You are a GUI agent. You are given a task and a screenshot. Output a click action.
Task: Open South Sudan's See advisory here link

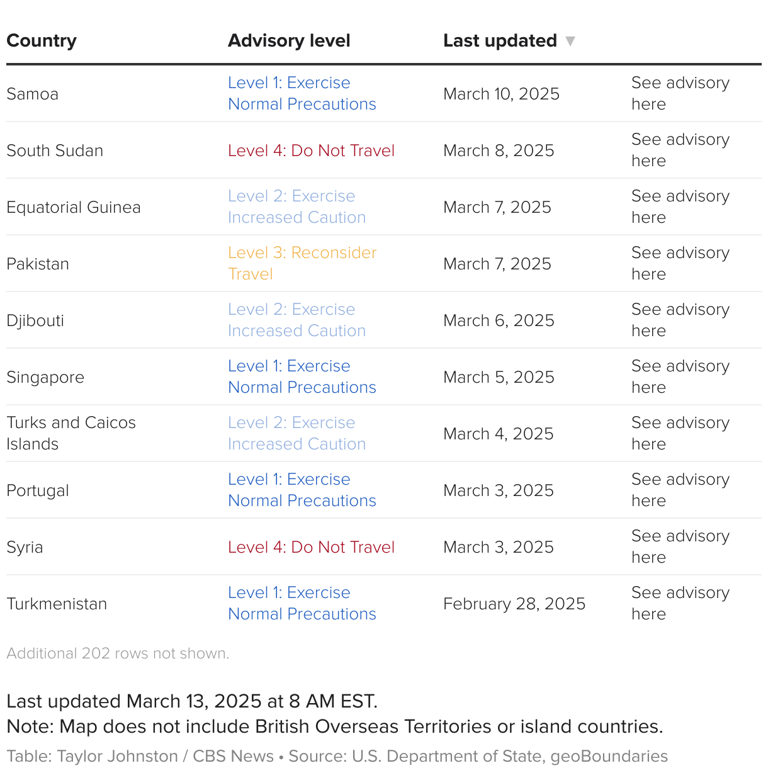680,150
